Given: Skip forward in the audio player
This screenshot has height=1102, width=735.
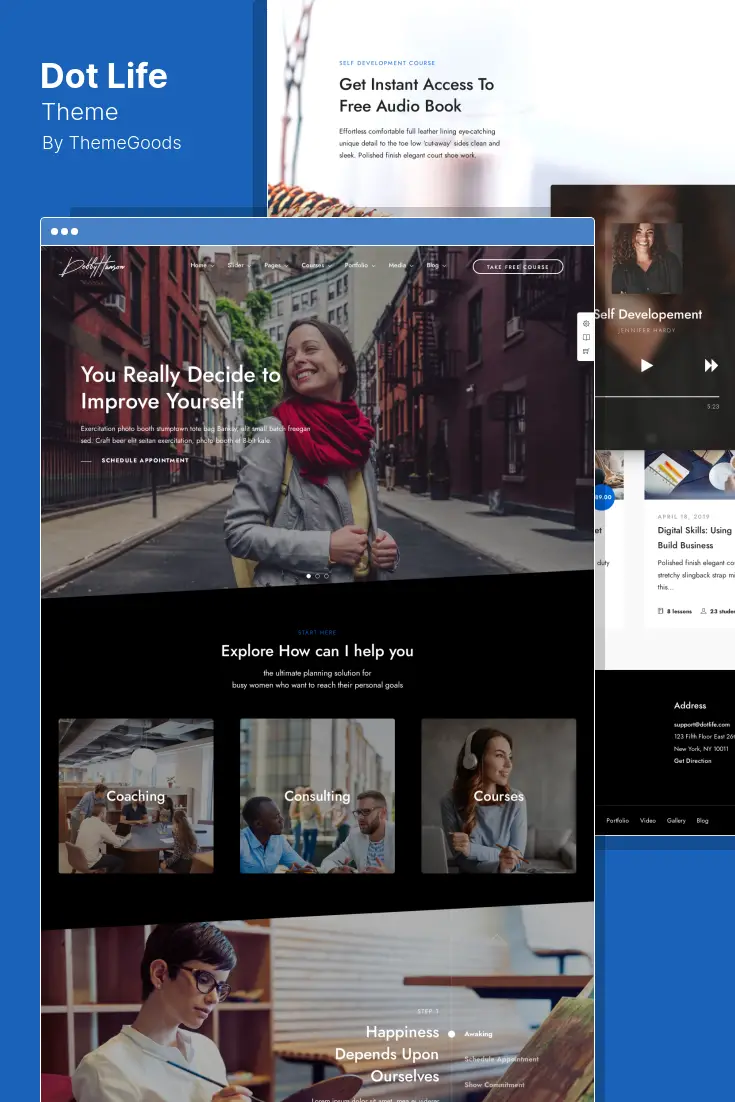Looking at the screenshot, I should 711,365.
